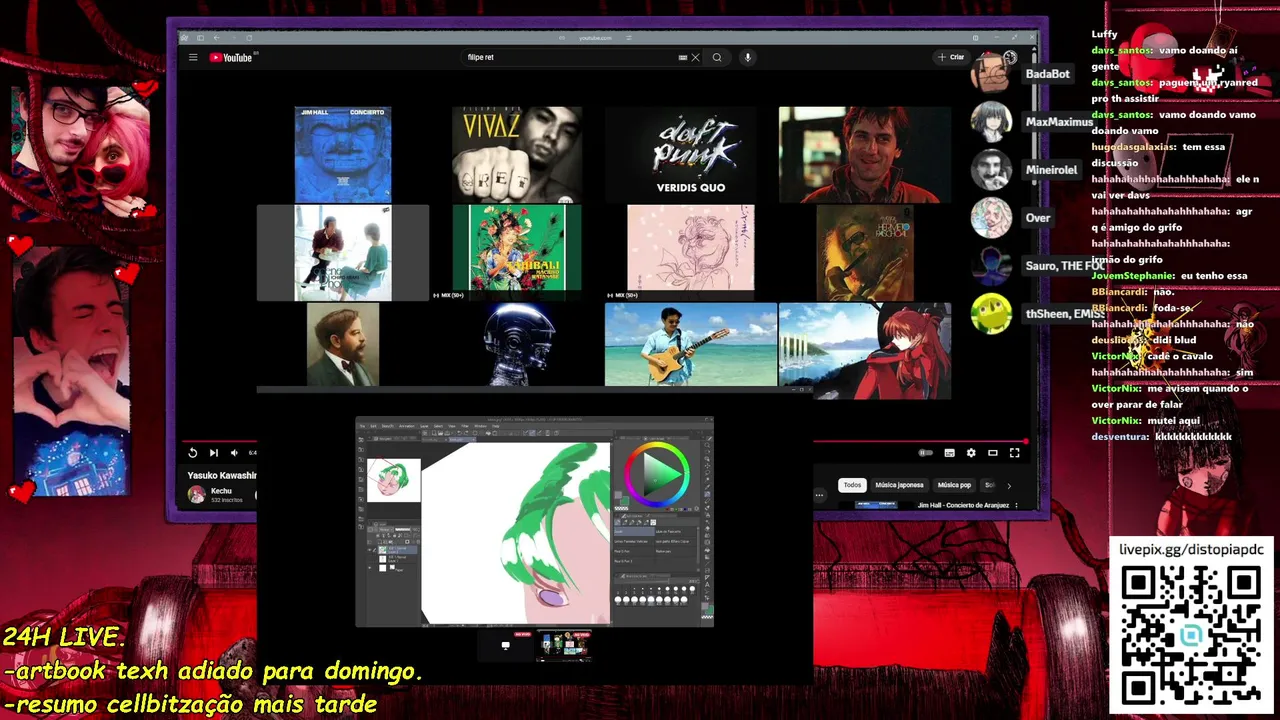The image size is (1280, 720).
Task: Toggle visibility eye of the top selected layer
Action: 371,549
